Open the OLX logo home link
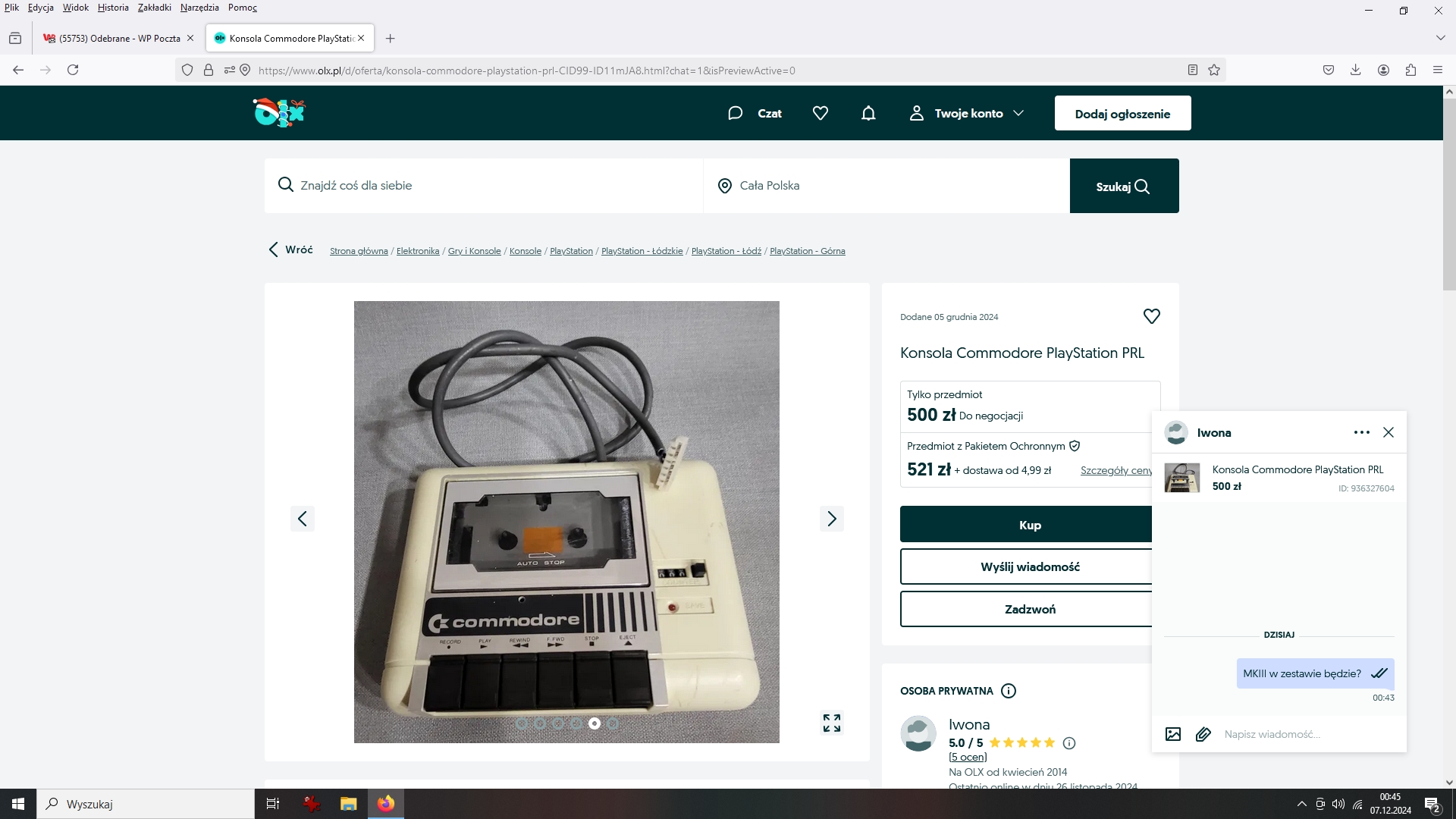Image resolution: width=1456 pixels, height=819 pixels. [278, 113]
